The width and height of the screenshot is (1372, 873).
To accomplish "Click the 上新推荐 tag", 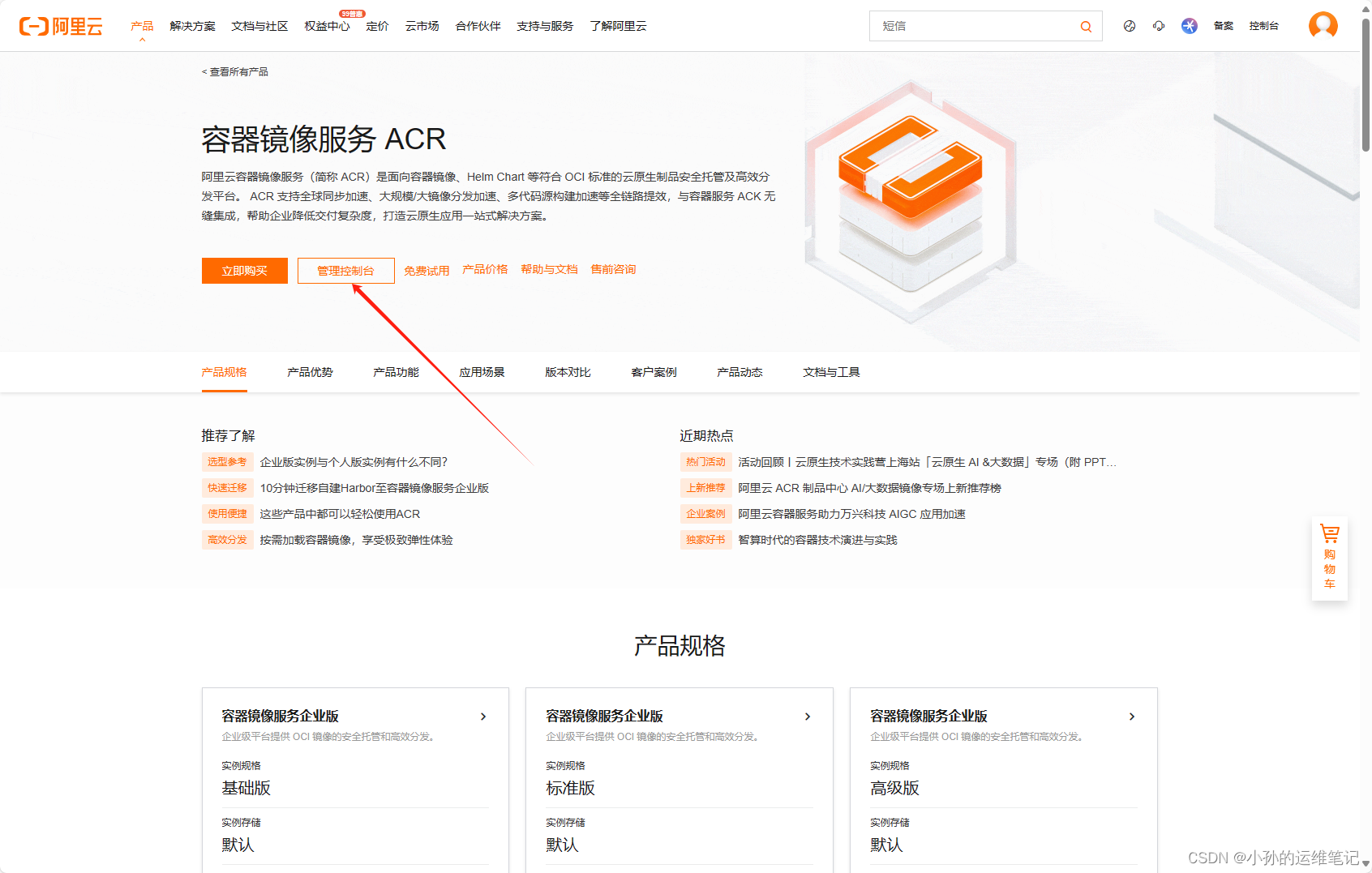I will pyautogui.click(x=705, y=488).
